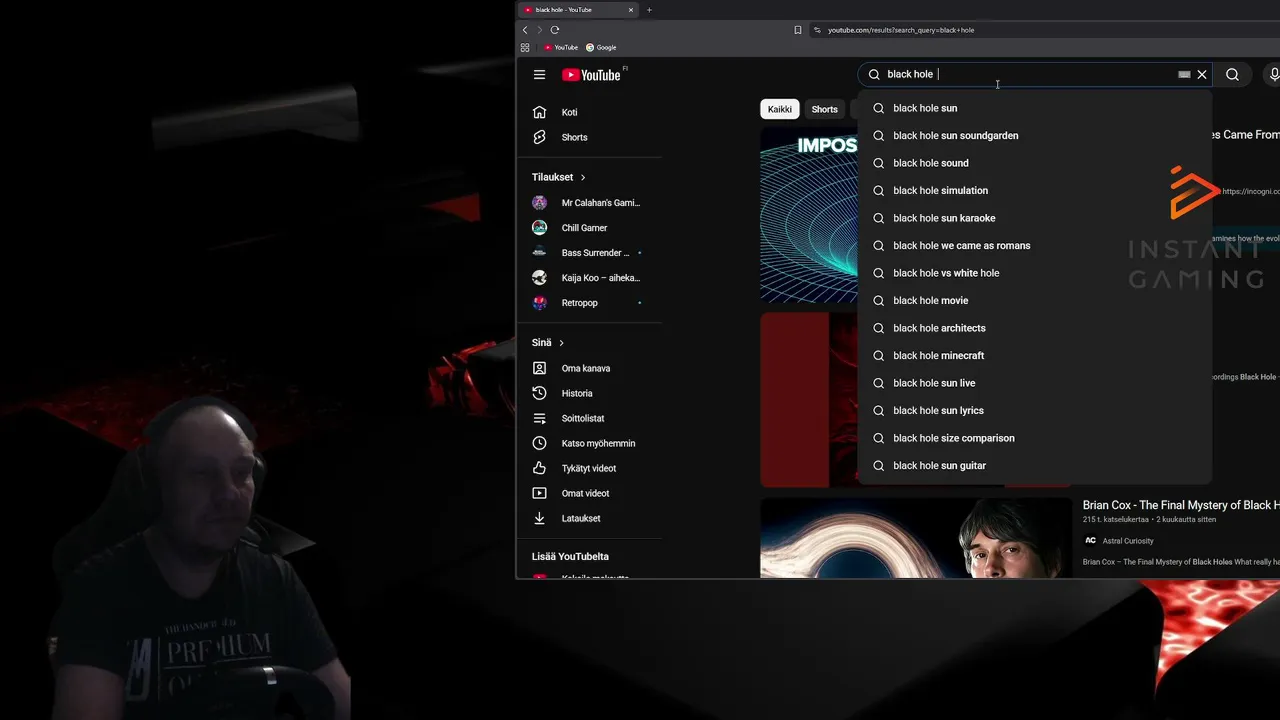Click the browser back arrow

[x=525, y=30]
